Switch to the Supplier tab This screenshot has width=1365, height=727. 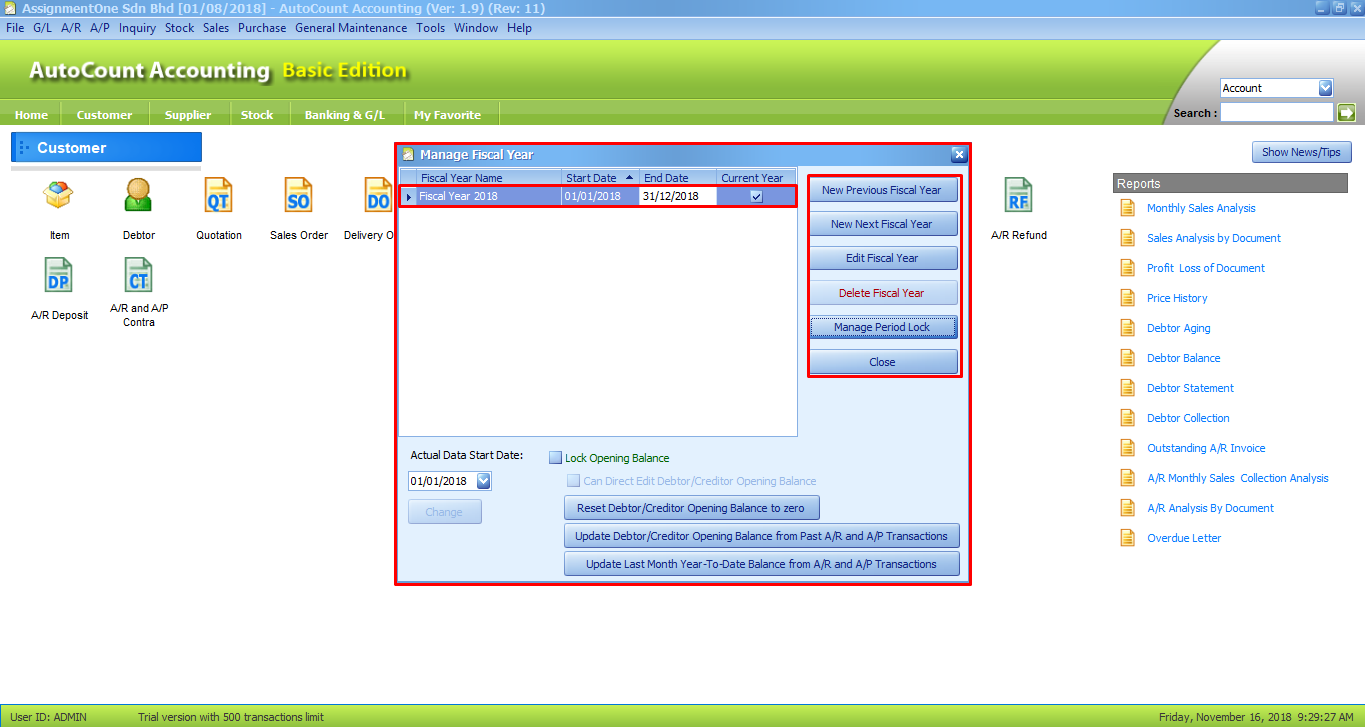[x=188, y=115]
